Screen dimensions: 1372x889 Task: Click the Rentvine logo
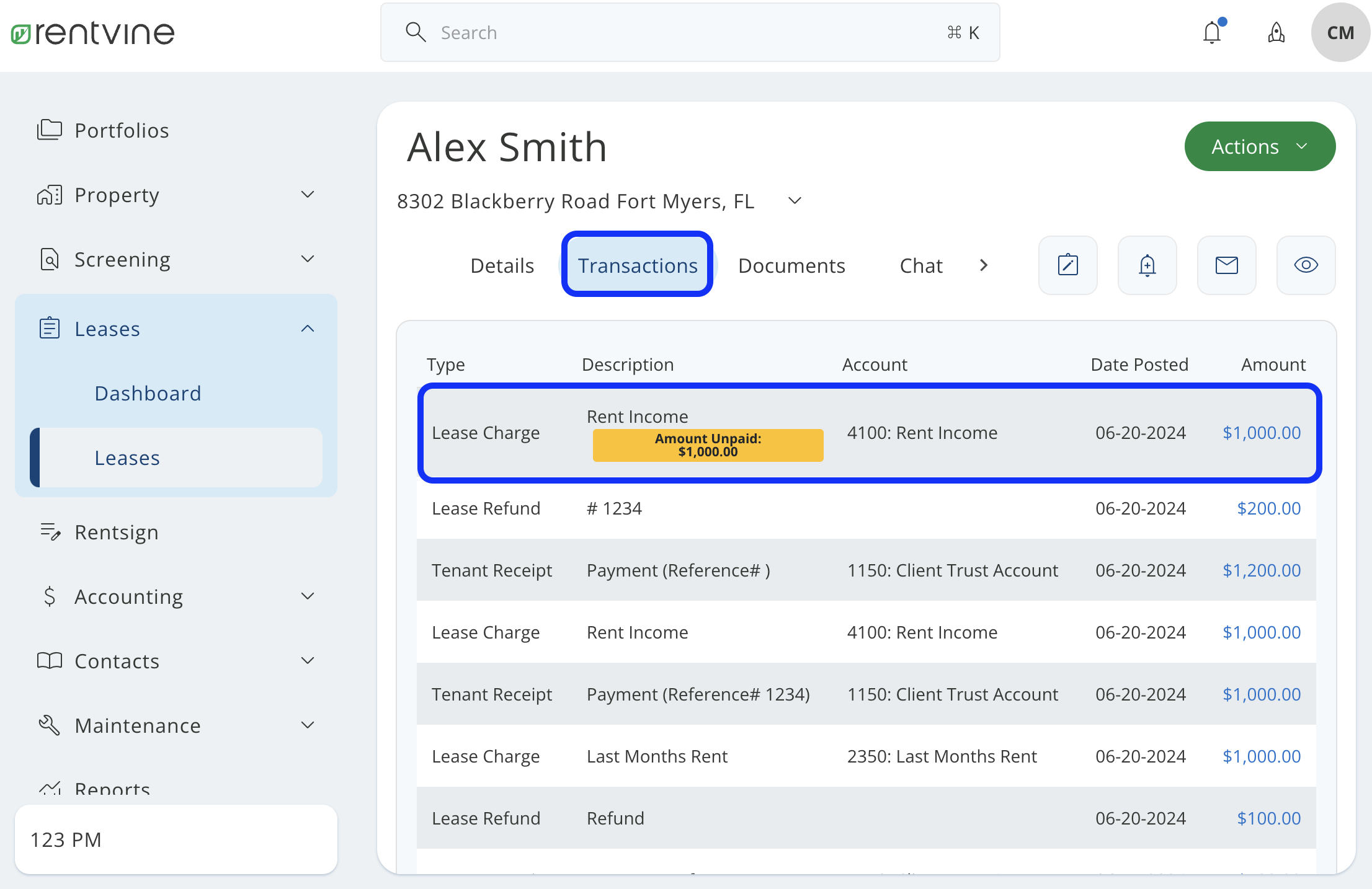click(93, 33)
